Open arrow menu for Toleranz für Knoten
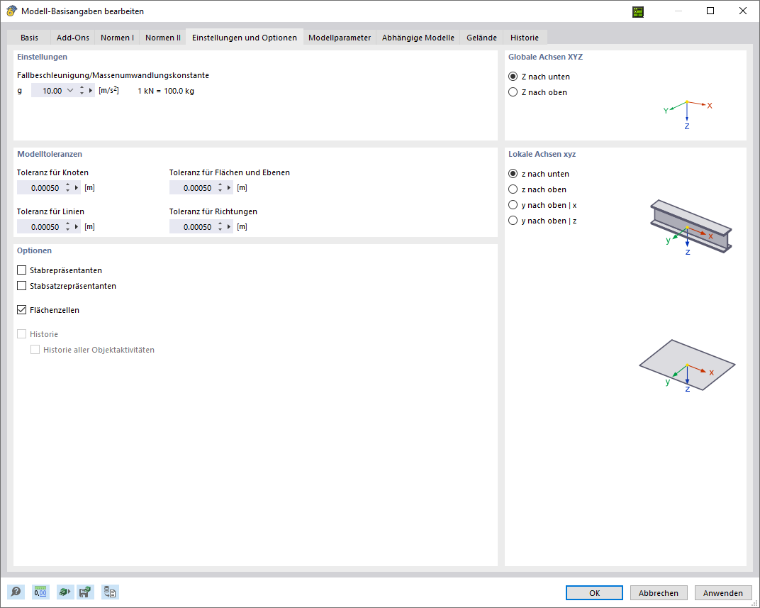760x608 pixels. pyautogui.click(x=77, y=188)
